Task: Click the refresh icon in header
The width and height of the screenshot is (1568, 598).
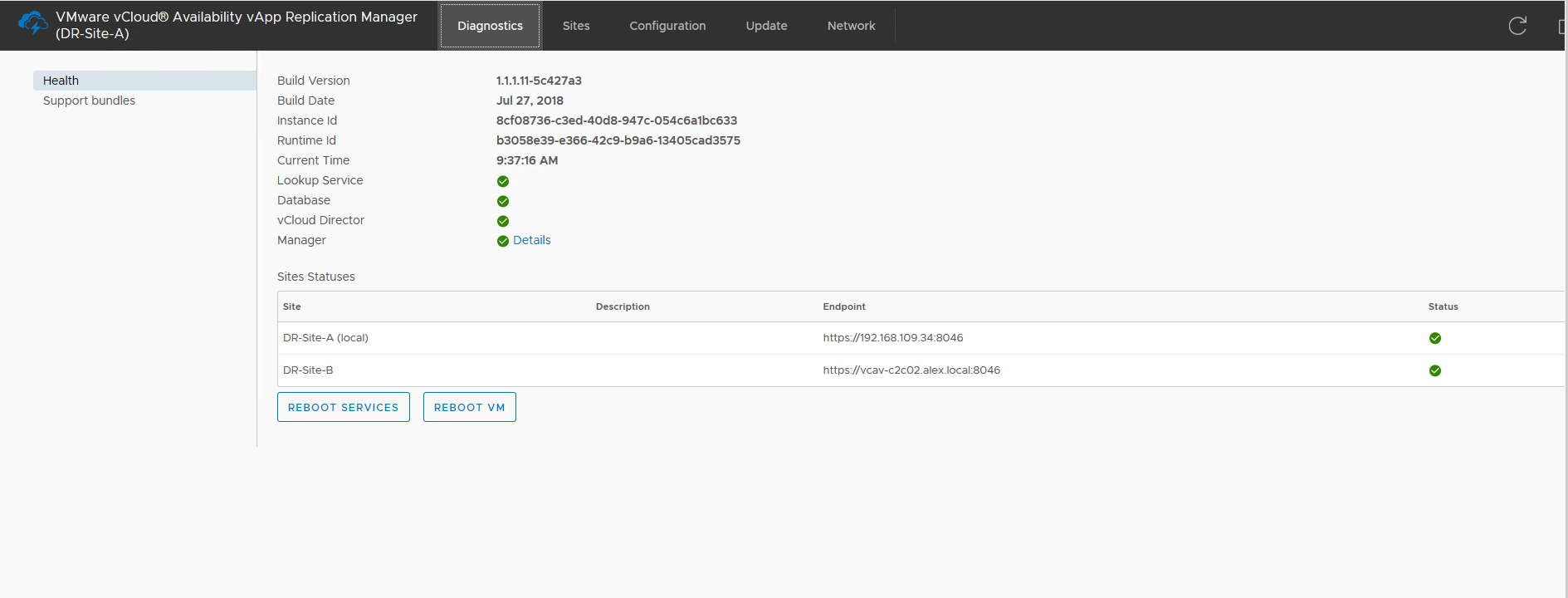Action: click(1517, 26)
